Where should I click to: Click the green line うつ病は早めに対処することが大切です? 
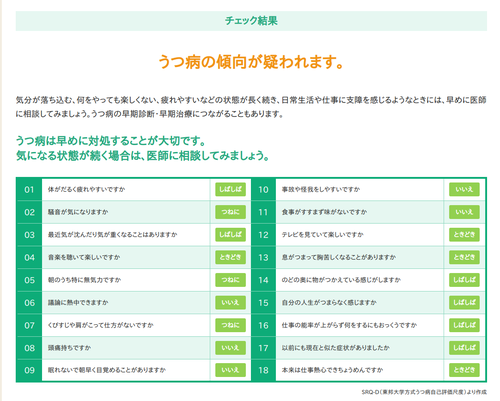[x=111, y=141]
